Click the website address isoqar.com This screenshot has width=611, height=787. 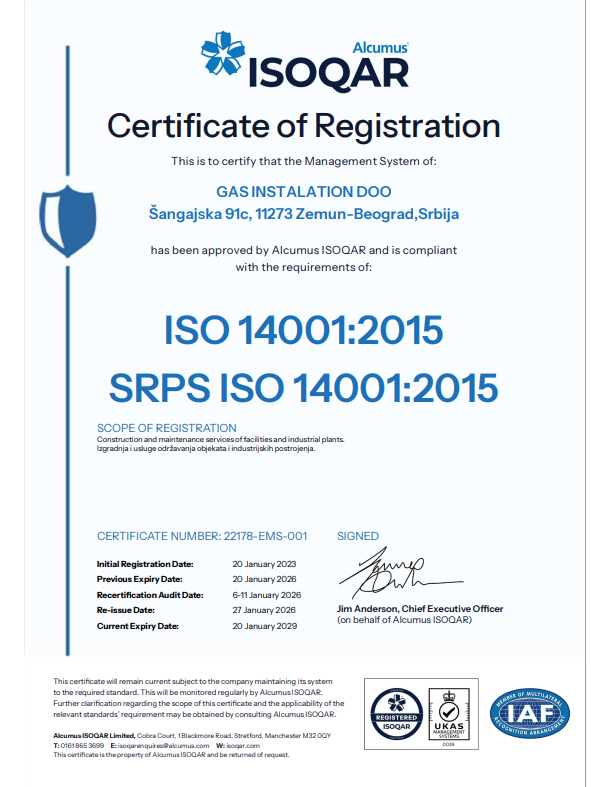(243, 746)
